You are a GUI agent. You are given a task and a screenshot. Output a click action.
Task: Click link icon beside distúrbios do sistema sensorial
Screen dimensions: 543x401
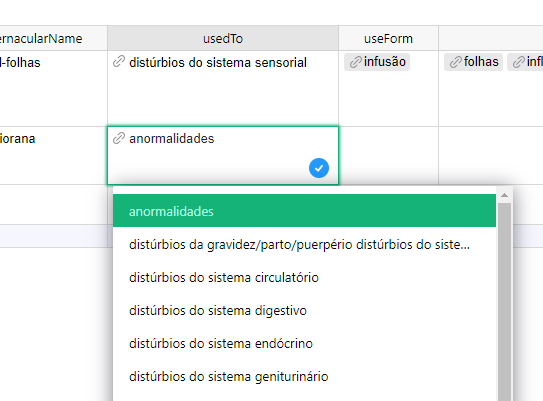pyautogui.click(x=119, y=62)
